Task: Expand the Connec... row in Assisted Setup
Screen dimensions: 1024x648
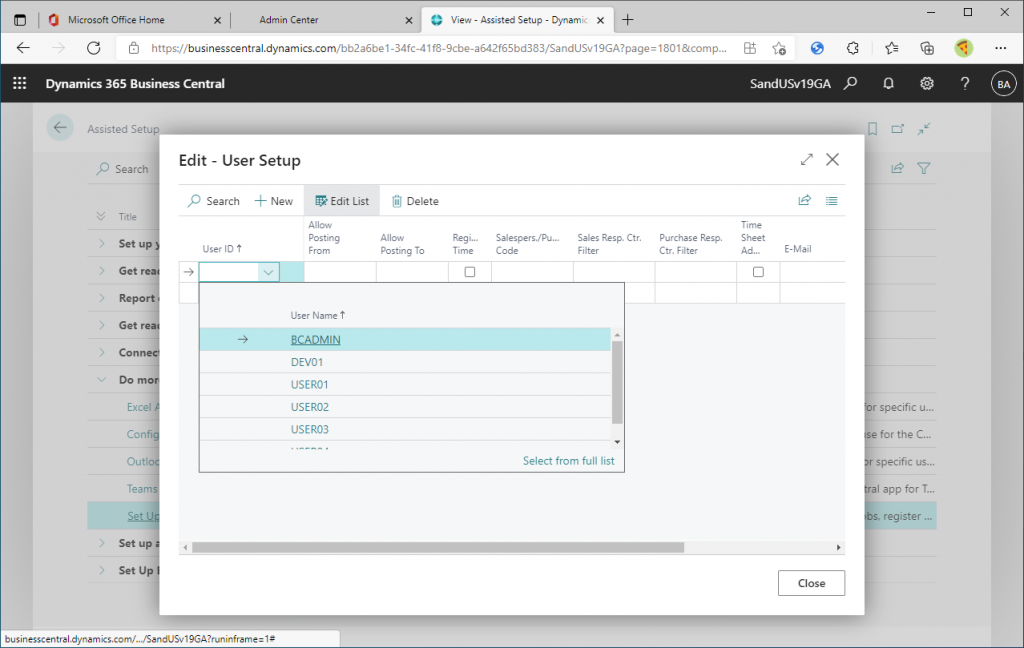Action: click(102, 352)
